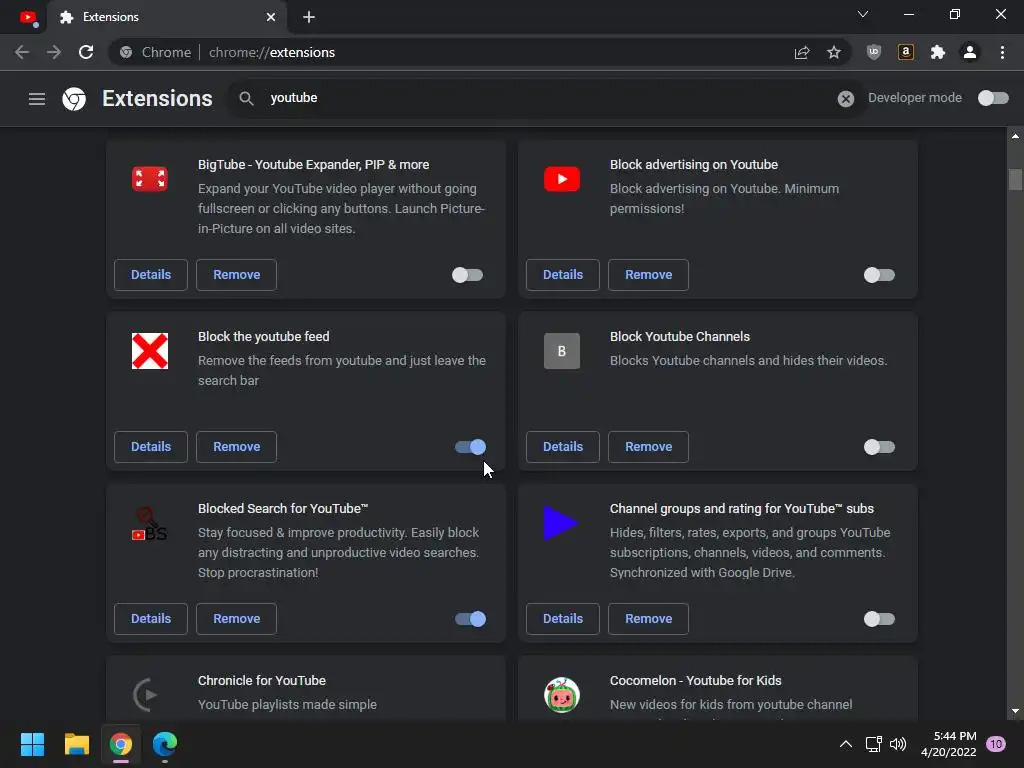Screen dimensions: 1024x768
Task: Remove Block the youtube feed
Action: 236,447
